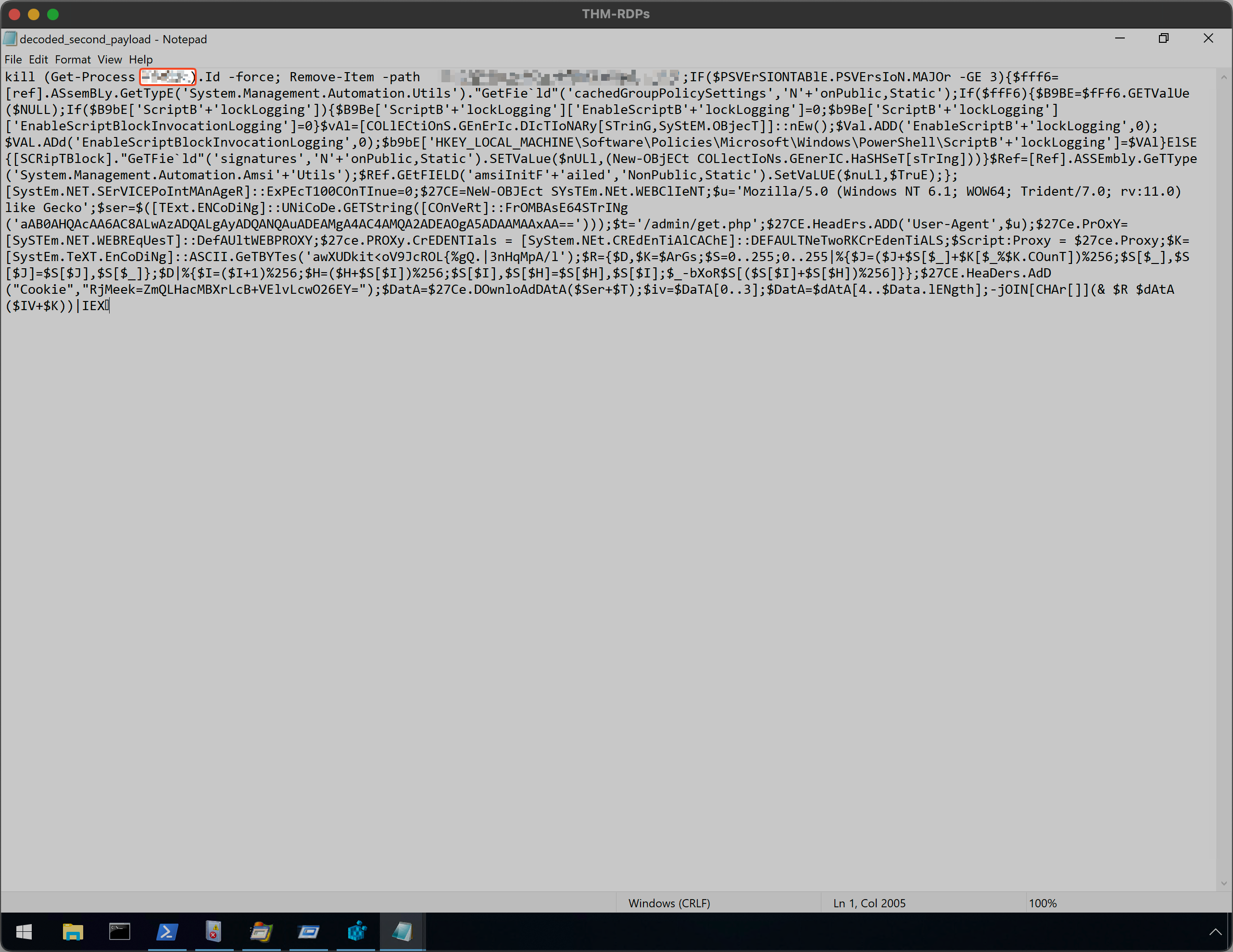Open the View menu

tap(110, 59)
